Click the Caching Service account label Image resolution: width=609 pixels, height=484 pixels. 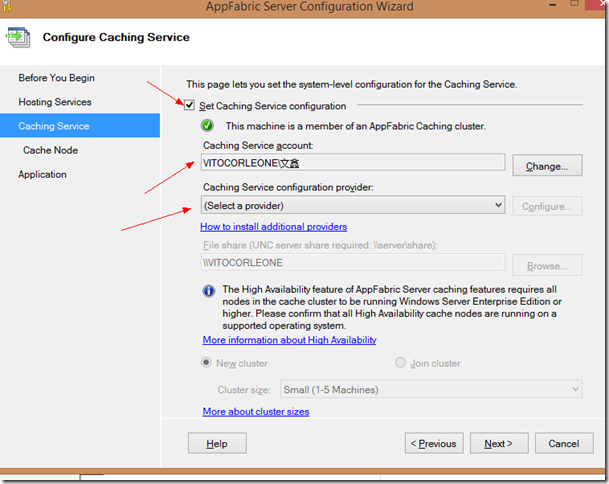258,145
